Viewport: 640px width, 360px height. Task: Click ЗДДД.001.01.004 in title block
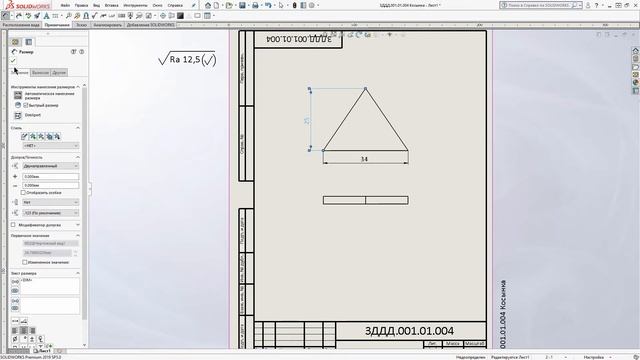[x=409, y=331]
